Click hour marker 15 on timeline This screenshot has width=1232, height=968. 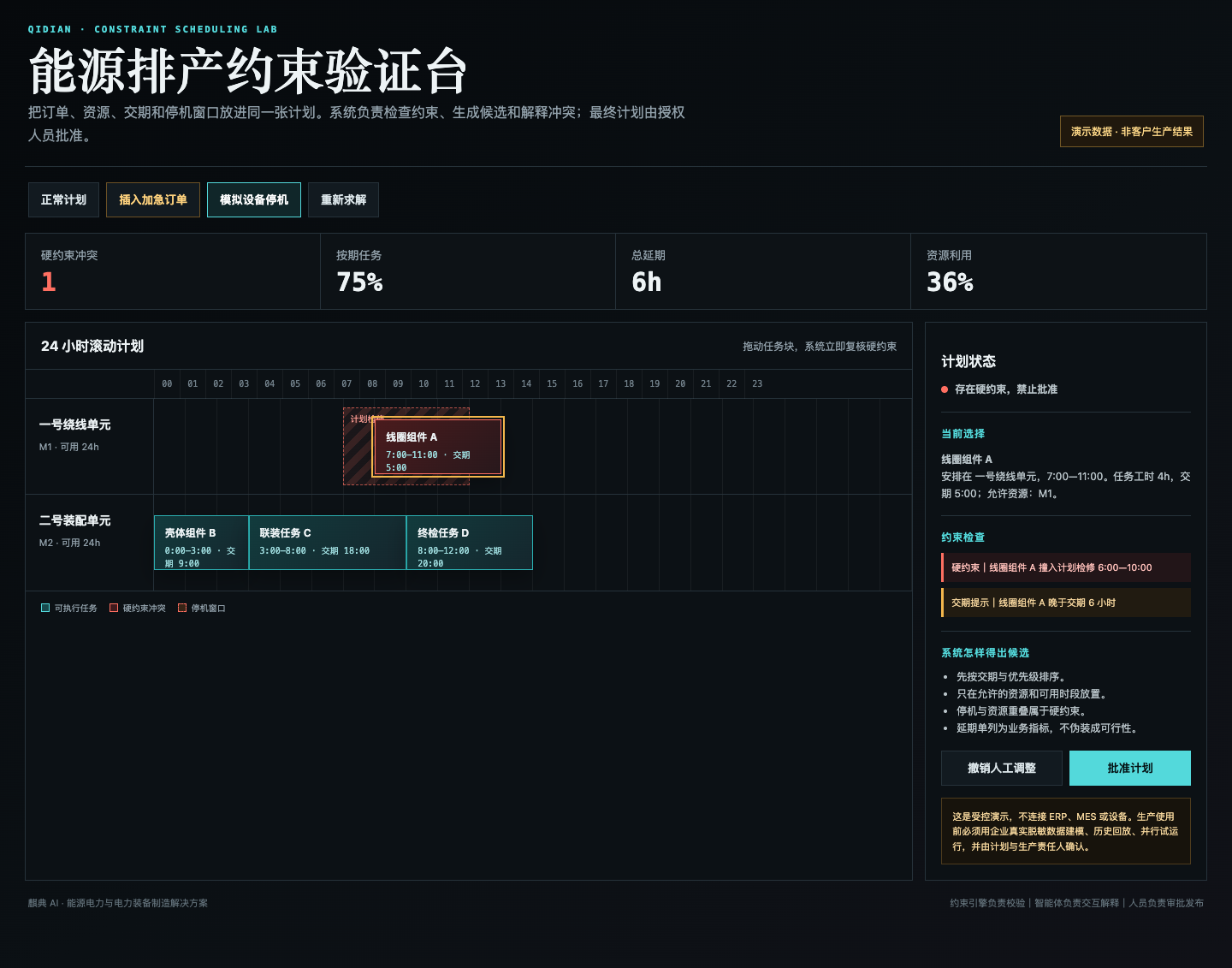pyautogui.click(x=552, y=383)
